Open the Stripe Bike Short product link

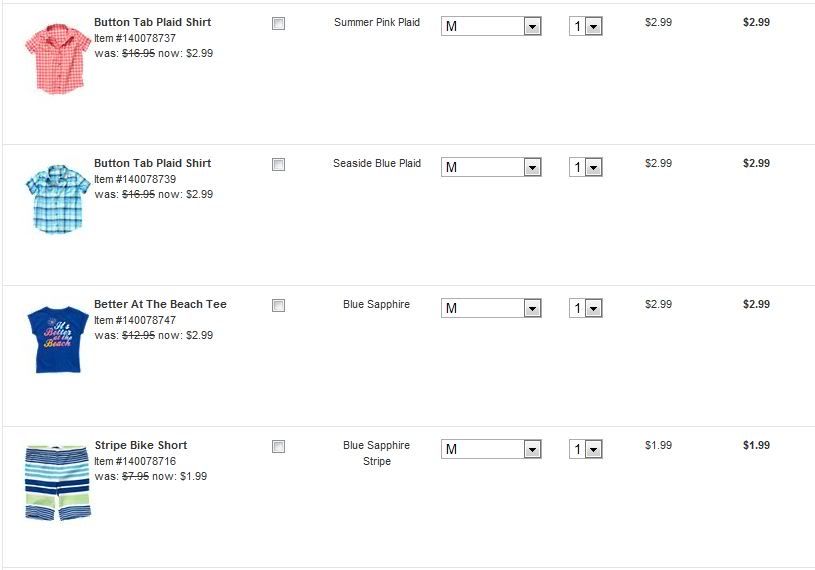140,445
